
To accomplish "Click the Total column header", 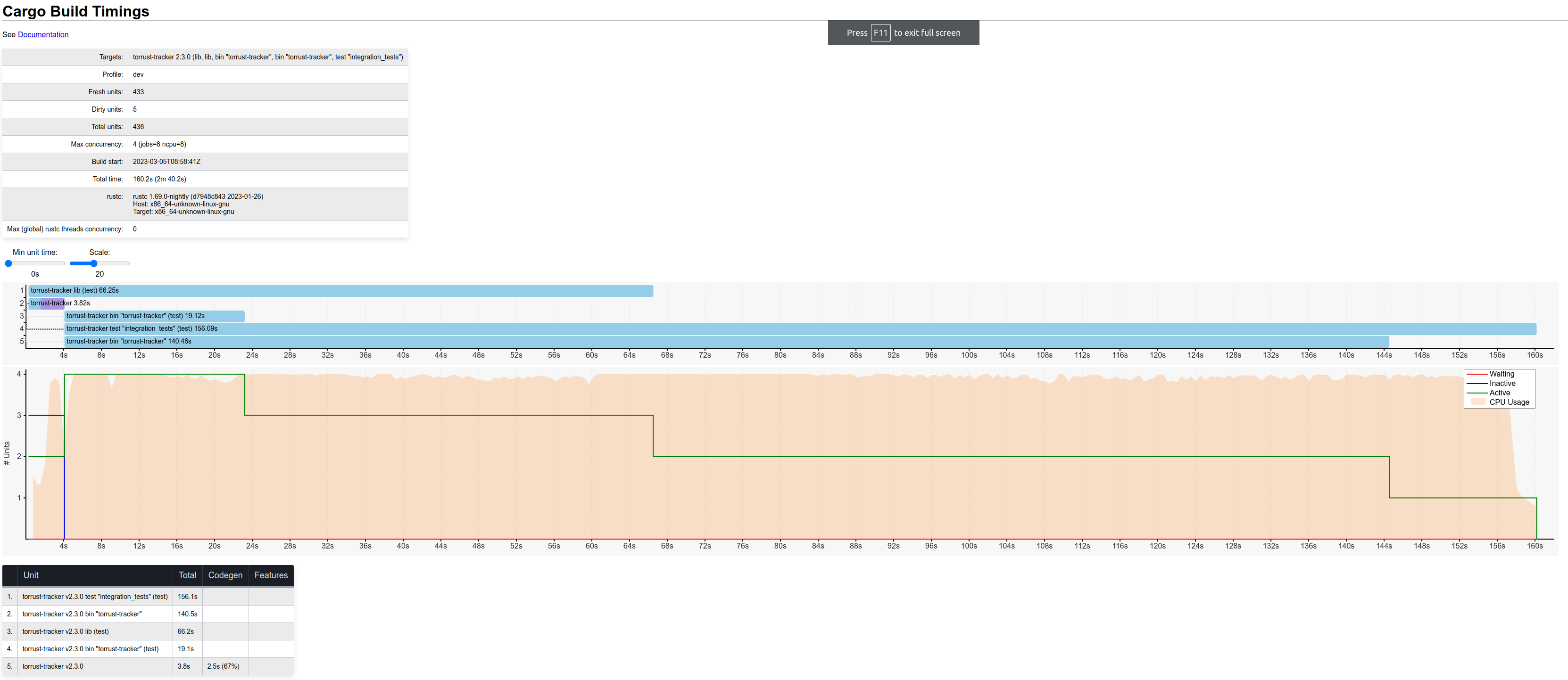I will (188, 575).
